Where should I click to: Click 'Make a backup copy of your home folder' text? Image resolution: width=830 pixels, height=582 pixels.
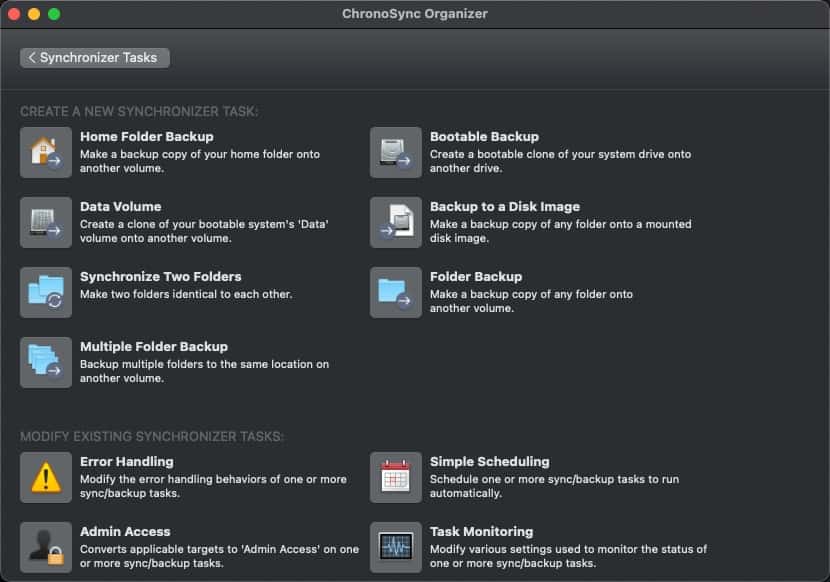click(200, 161)
